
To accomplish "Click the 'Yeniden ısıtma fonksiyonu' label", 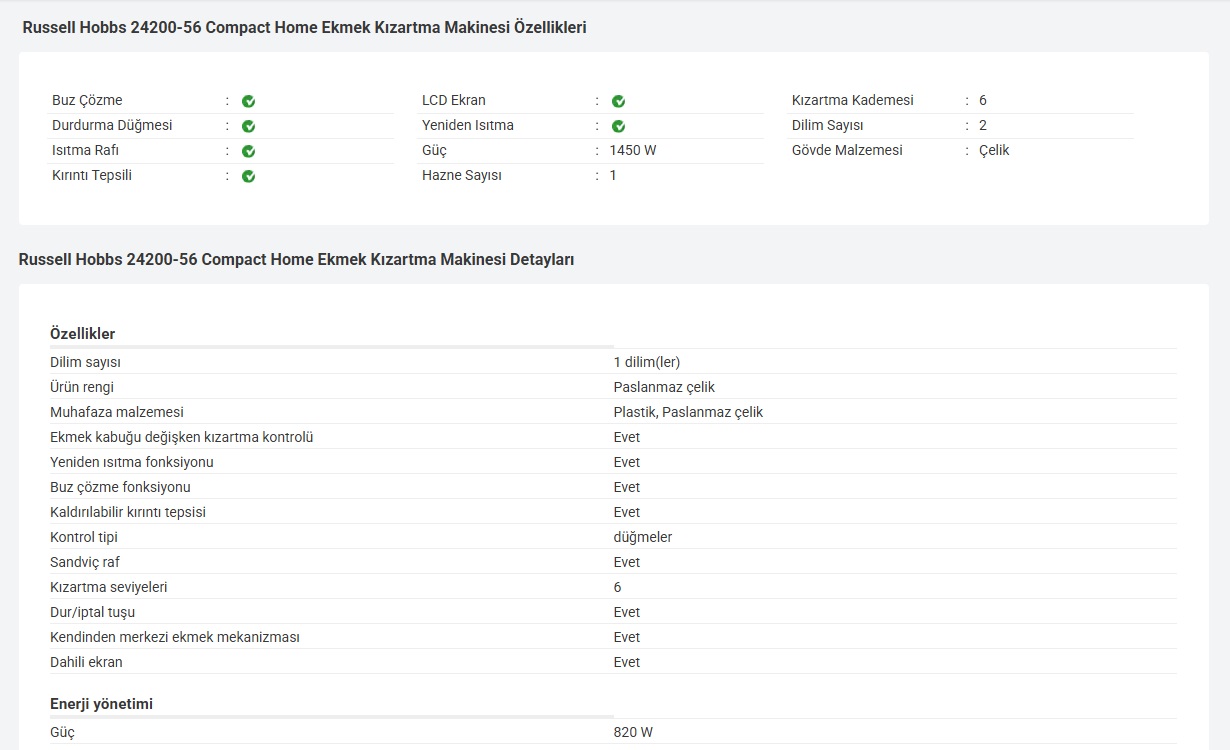I will point(132,462).
